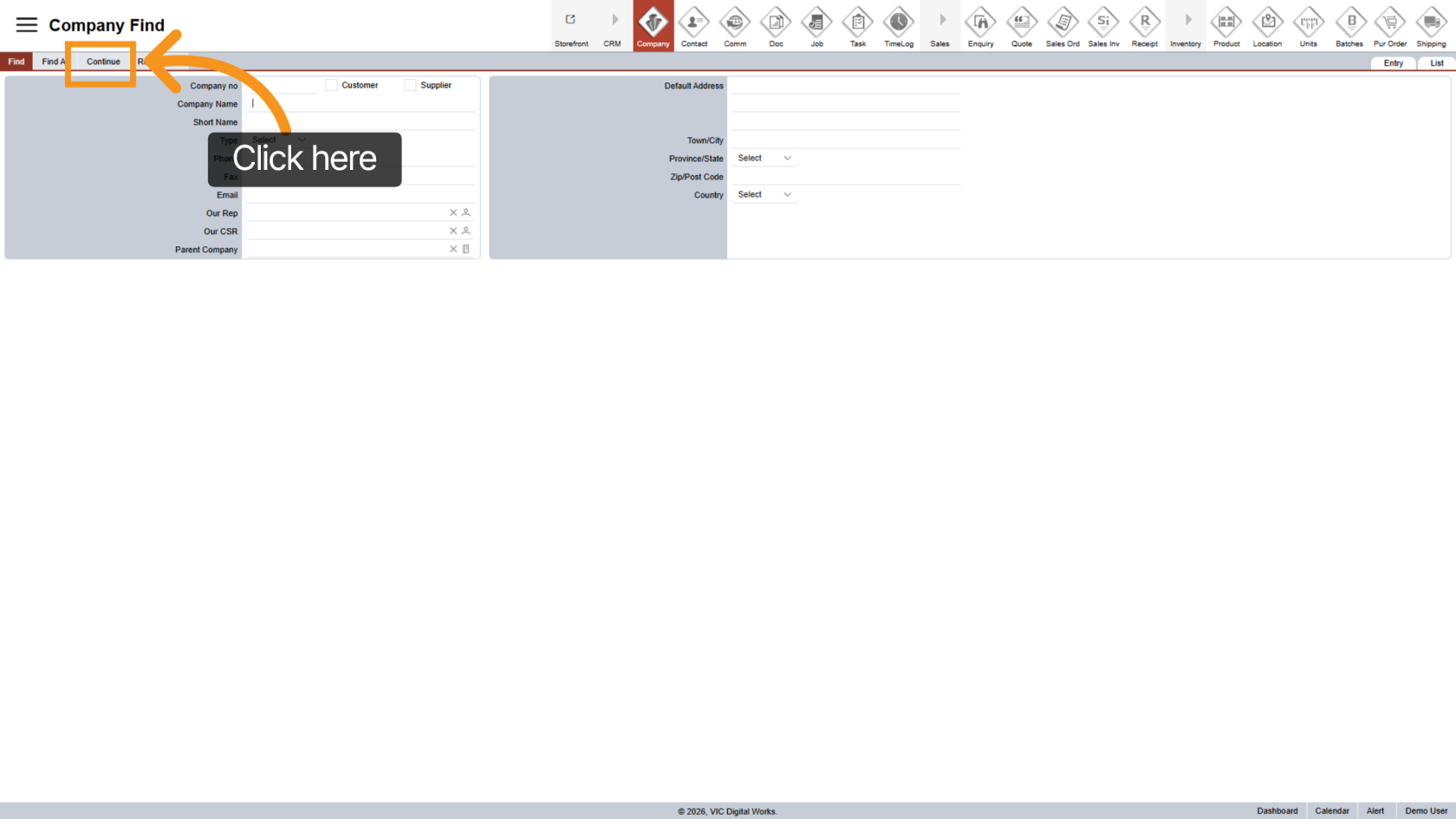Click into the Company Name field

point(360,104)
